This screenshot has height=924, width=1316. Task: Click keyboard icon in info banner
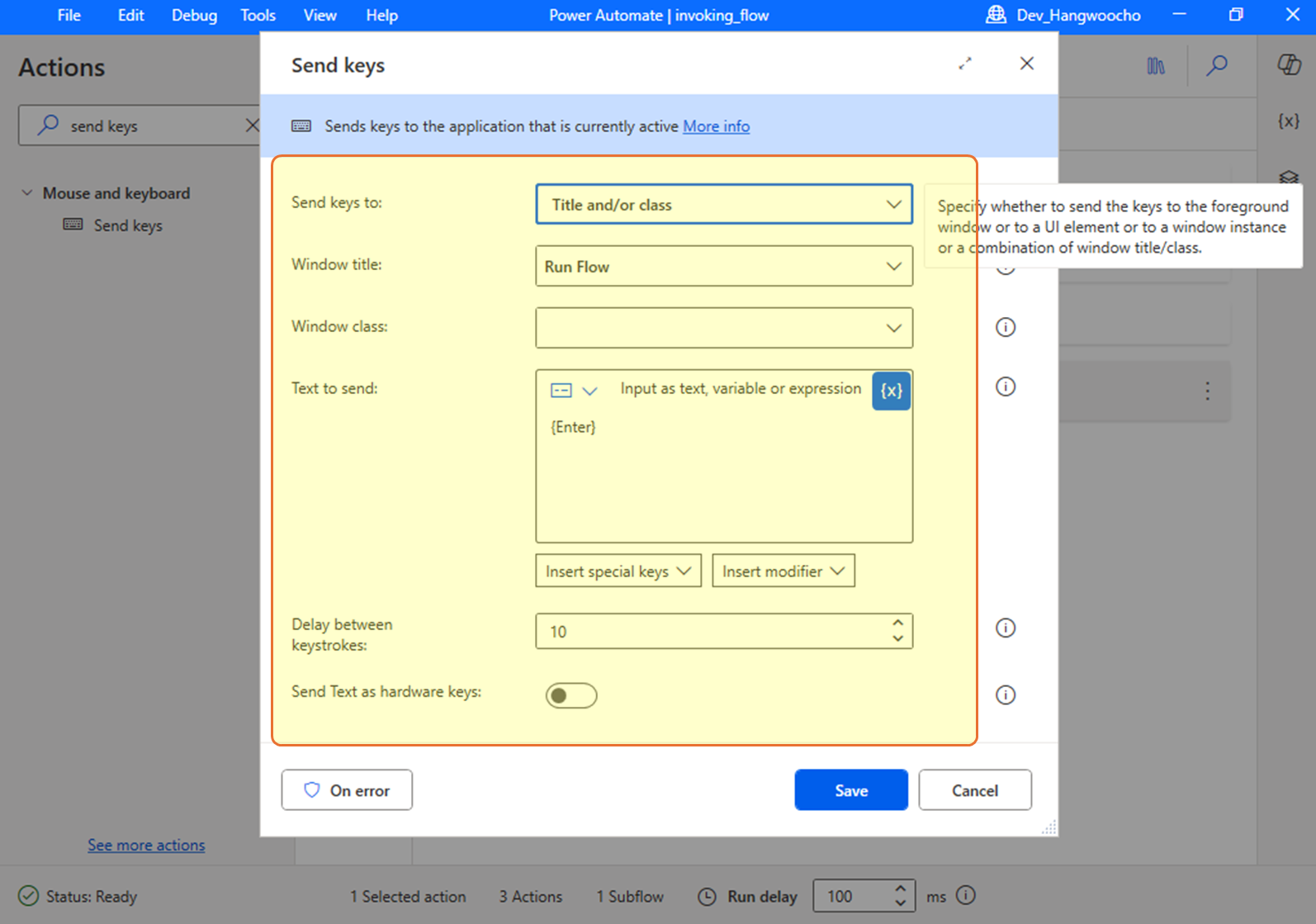coord(301,126)
